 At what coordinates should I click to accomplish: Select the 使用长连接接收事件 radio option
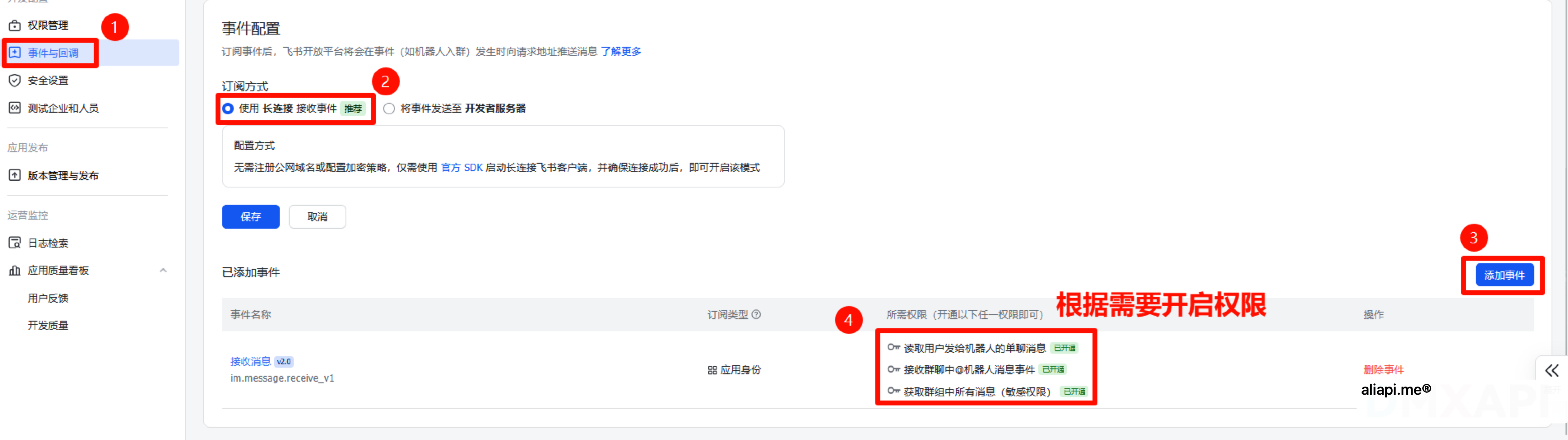[x=228, y=108]
